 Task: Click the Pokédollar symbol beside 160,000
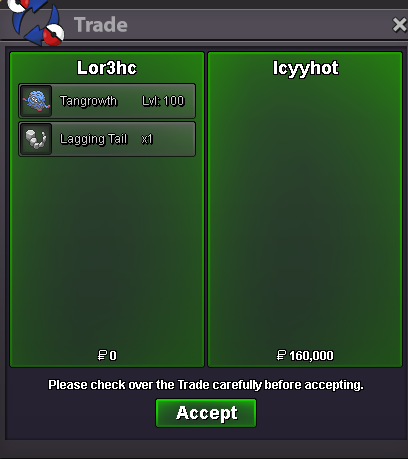pyautogui.click(x=281, y=355)
